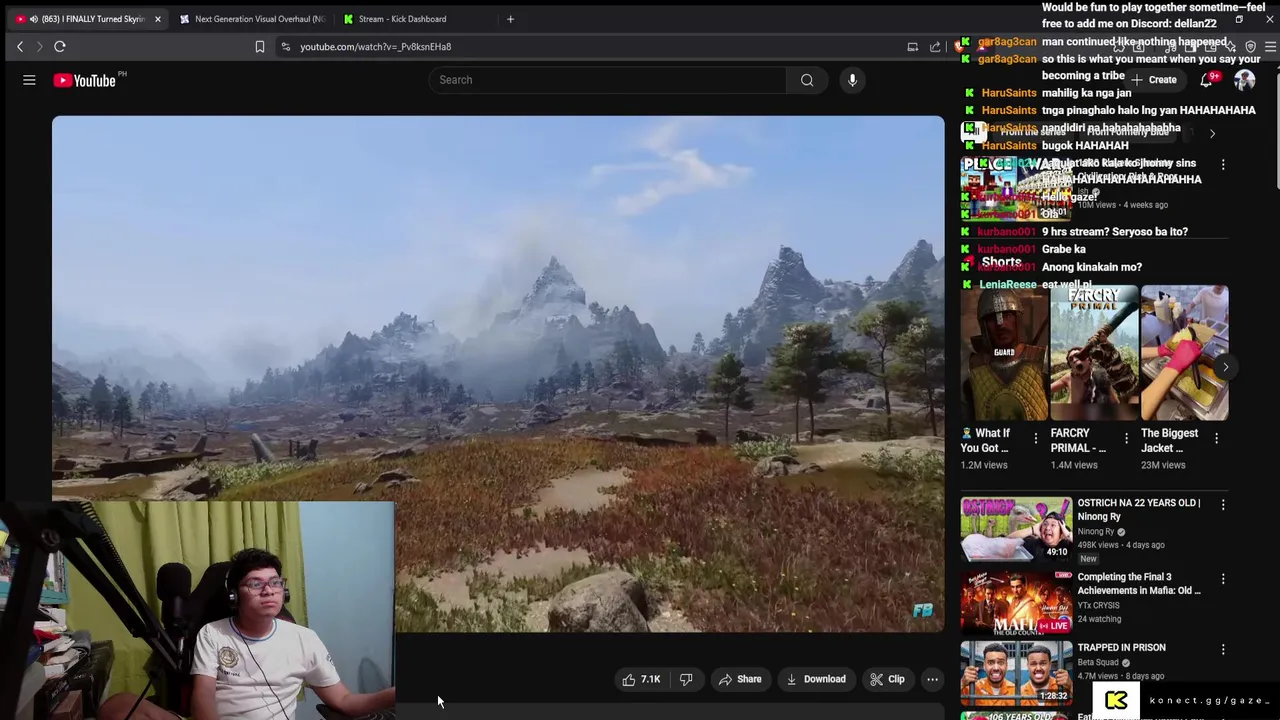Open the TRAPPED IN PRISON video title
Screen dimensions: 1280x720
[x=1121, y=648]
